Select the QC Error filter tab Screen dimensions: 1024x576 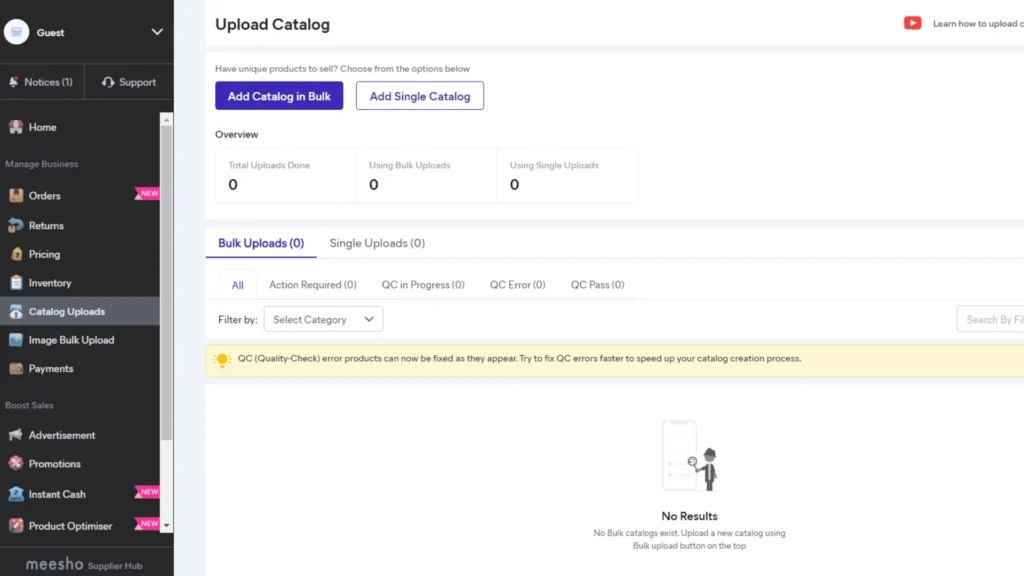click(x=517, y=284)
